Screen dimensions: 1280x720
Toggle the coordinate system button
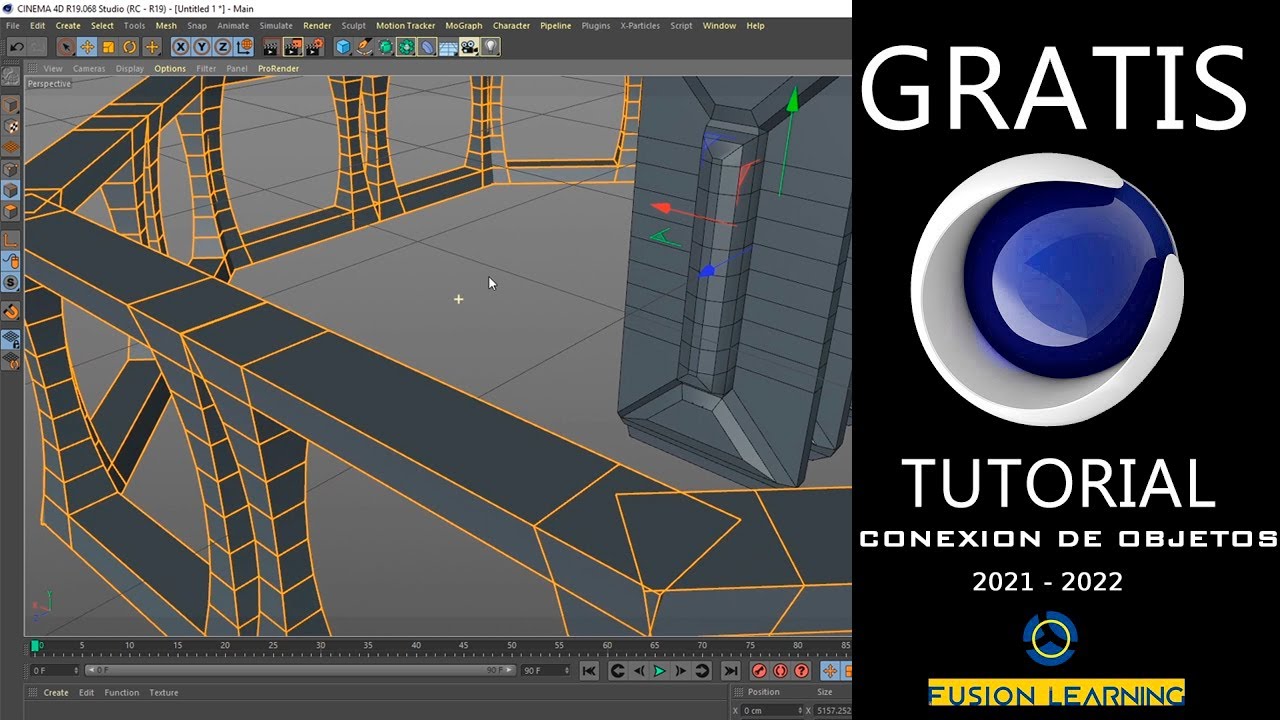[243, 46]
